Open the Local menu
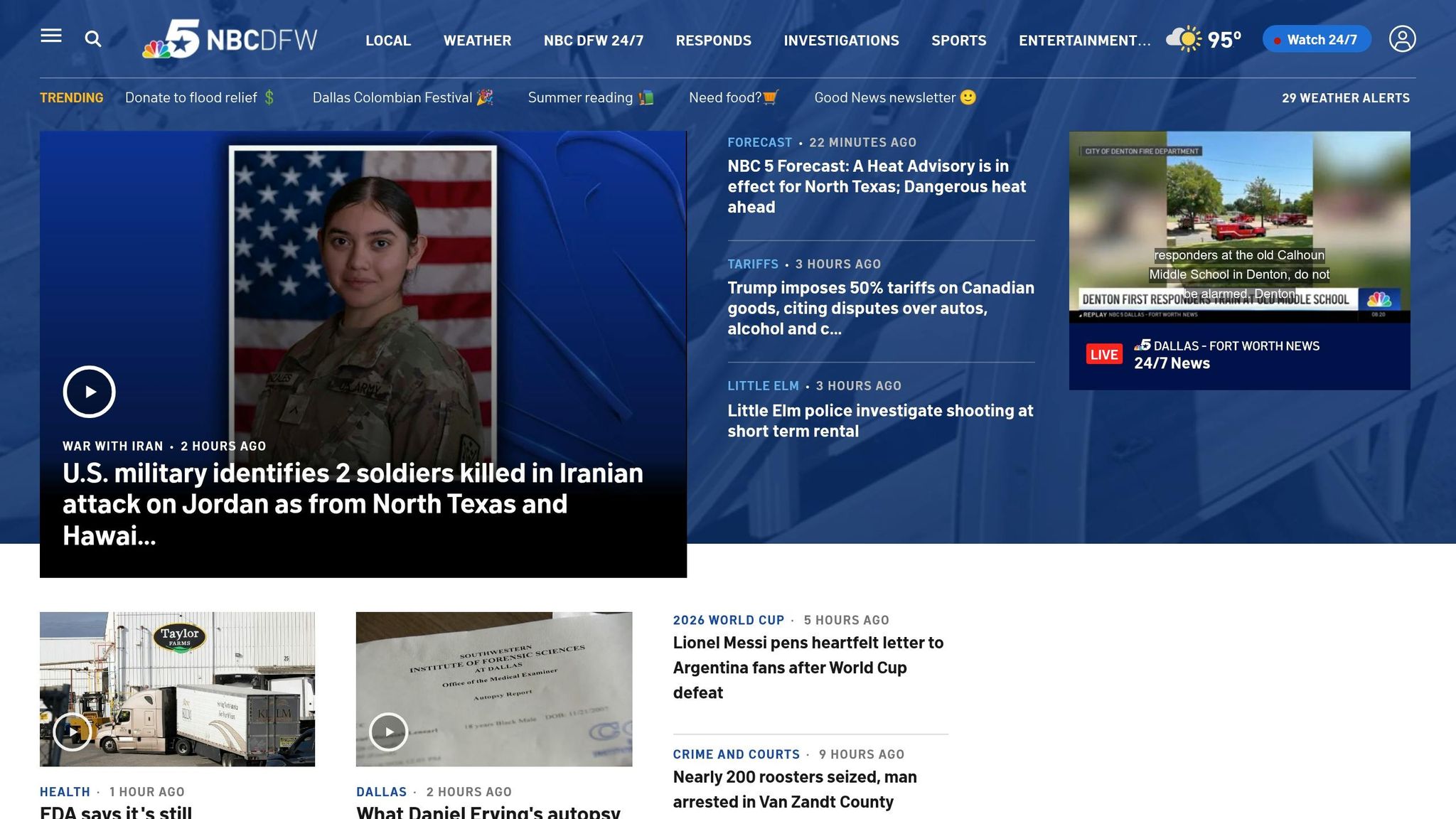This screenshot has height=819, width=1456. coord(388,41)
